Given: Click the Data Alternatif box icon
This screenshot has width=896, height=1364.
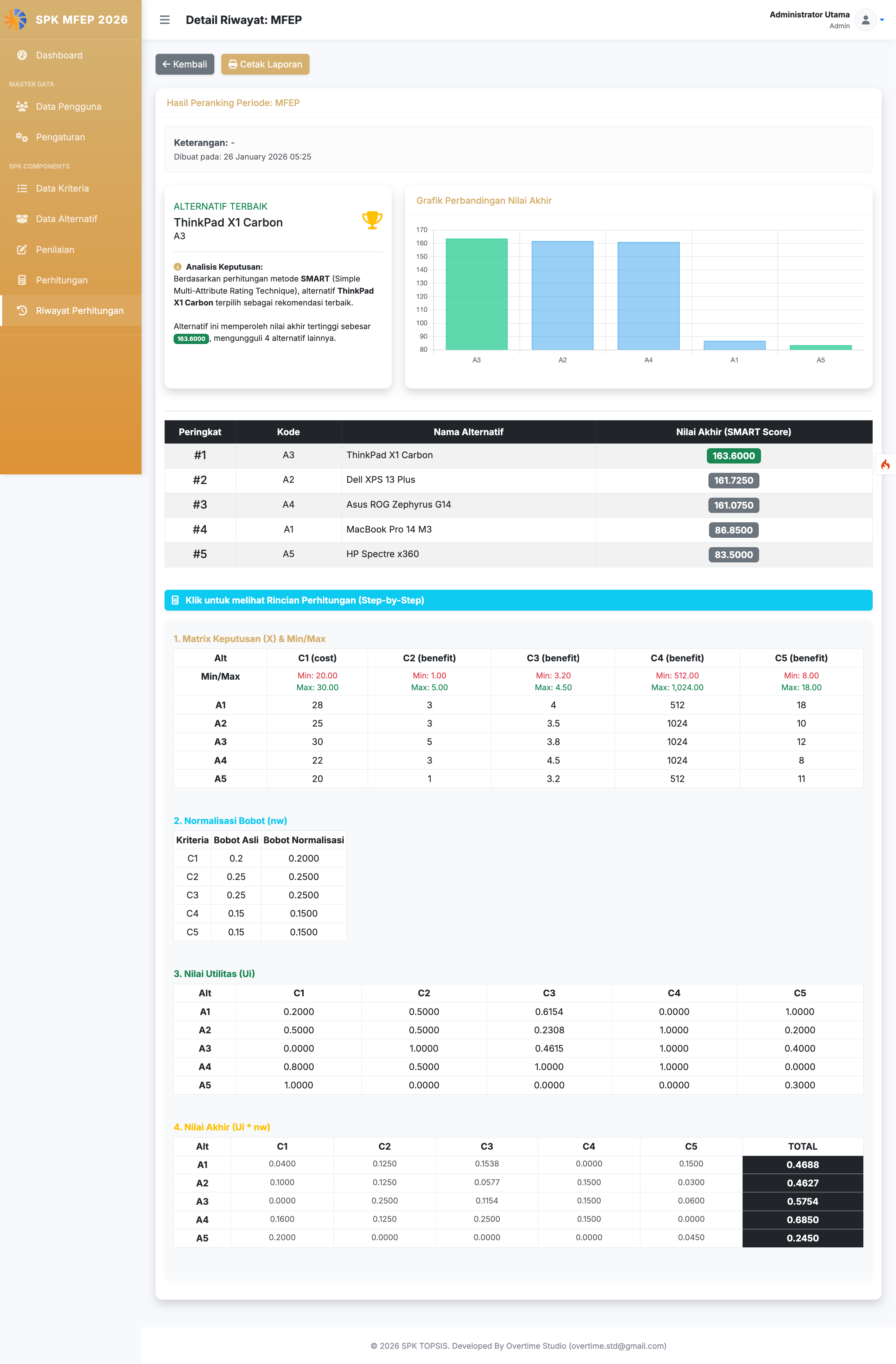Looking at the screenshot, I should [22, 219].
